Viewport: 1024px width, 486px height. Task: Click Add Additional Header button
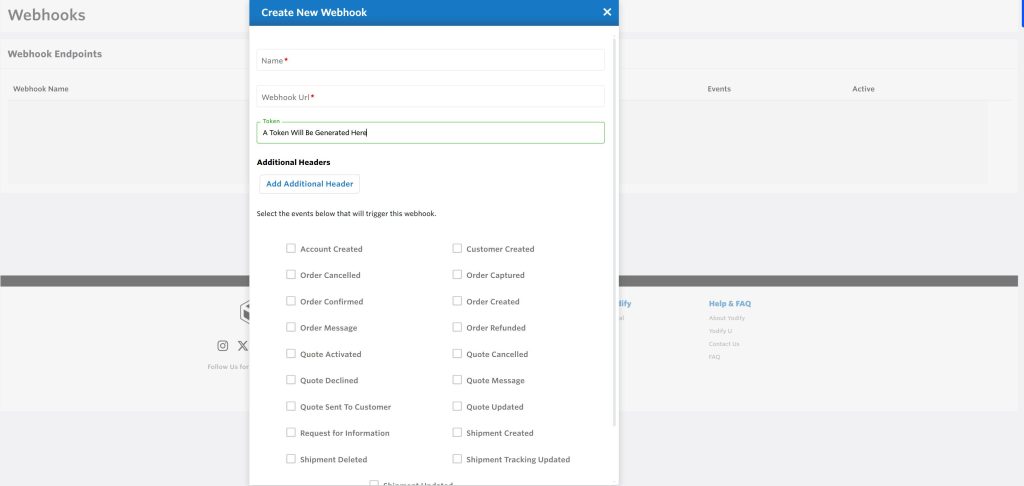[309, 184]
